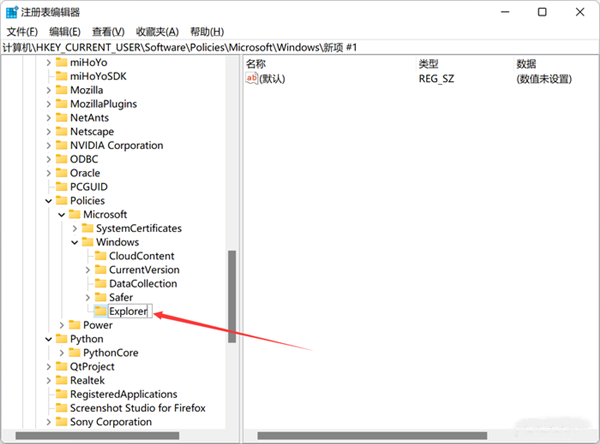Click the folder icon next to PCGUID
Viewport: 600px width, 444px height.
[x=60, y=187]
